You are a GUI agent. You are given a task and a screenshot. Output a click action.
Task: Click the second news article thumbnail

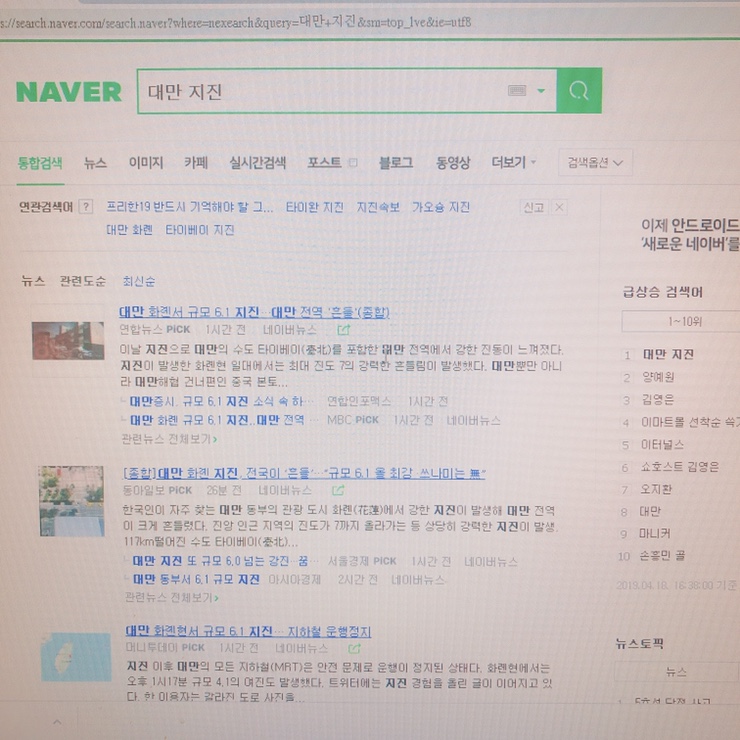pyautogui.click(x=72, y=501)
